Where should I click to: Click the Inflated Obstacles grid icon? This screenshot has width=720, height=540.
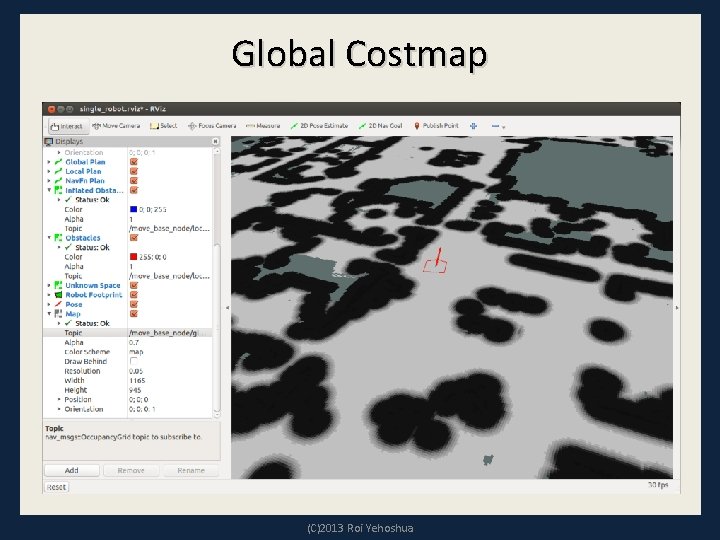coord(58,190)
